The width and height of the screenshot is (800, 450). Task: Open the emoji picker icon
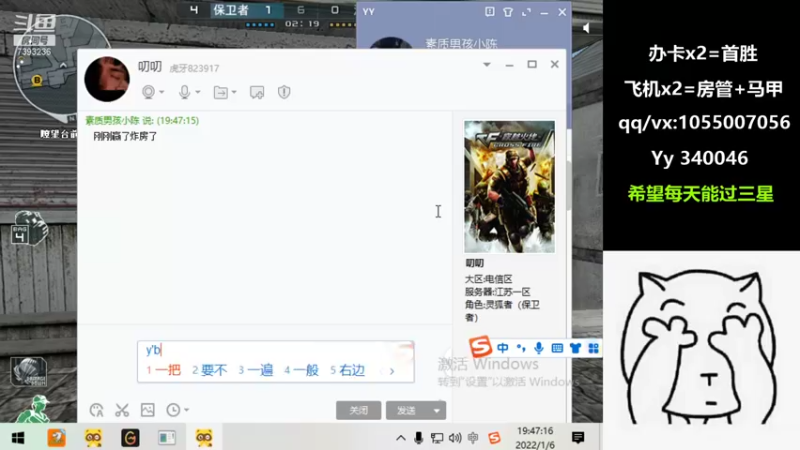96,410
